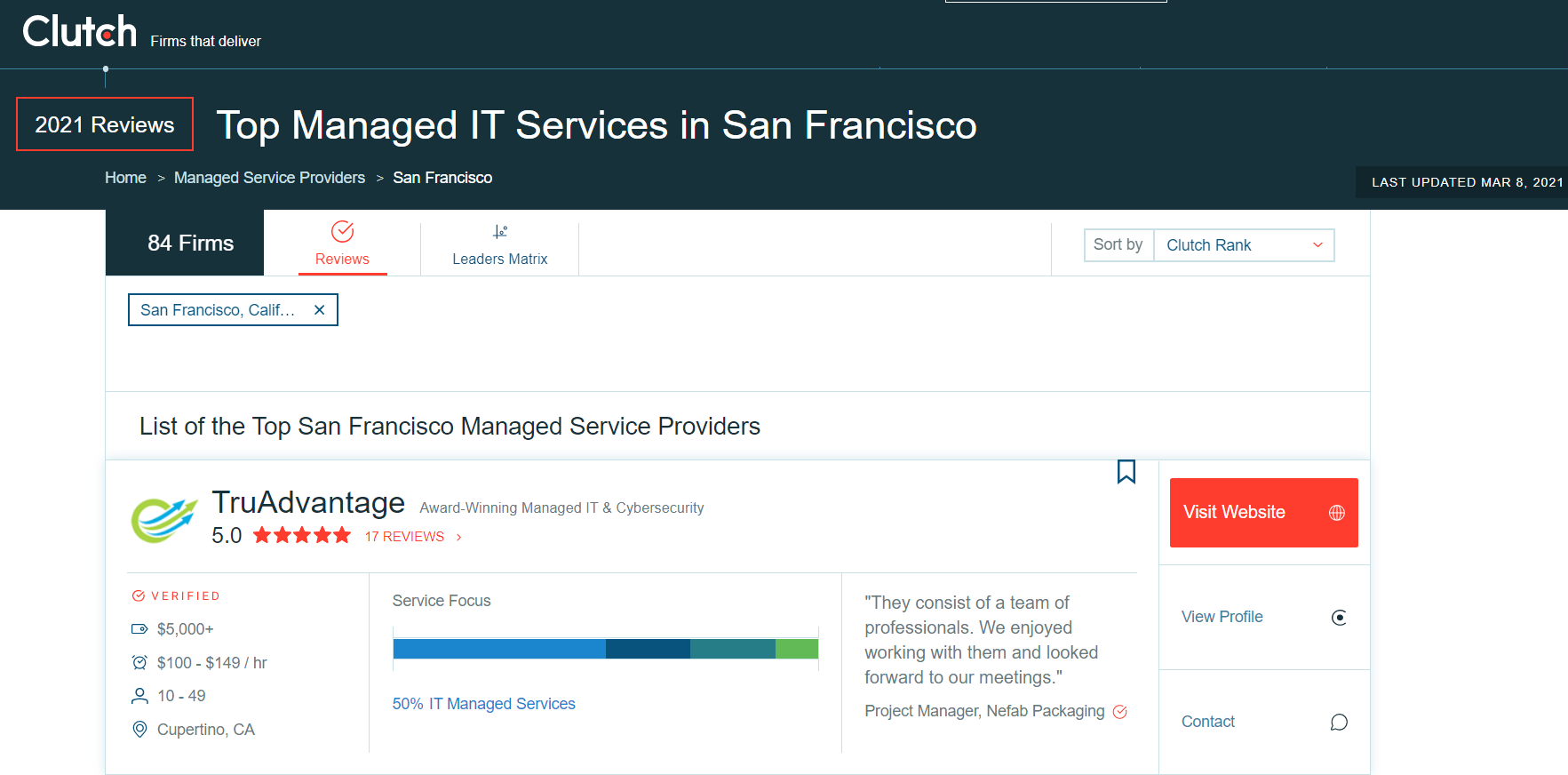Open the Sort by Clutch Rank dropdown
Screen dimensions: 1568x775
[1243, 245]
